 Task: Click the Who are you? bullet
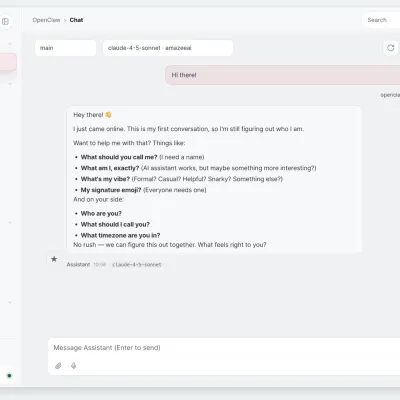(101, 213)
